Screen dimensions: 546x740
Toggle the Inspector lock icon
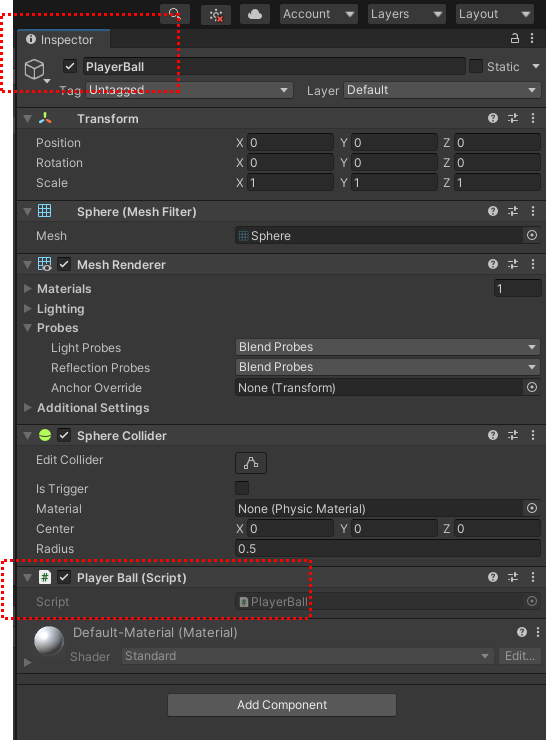514,39
